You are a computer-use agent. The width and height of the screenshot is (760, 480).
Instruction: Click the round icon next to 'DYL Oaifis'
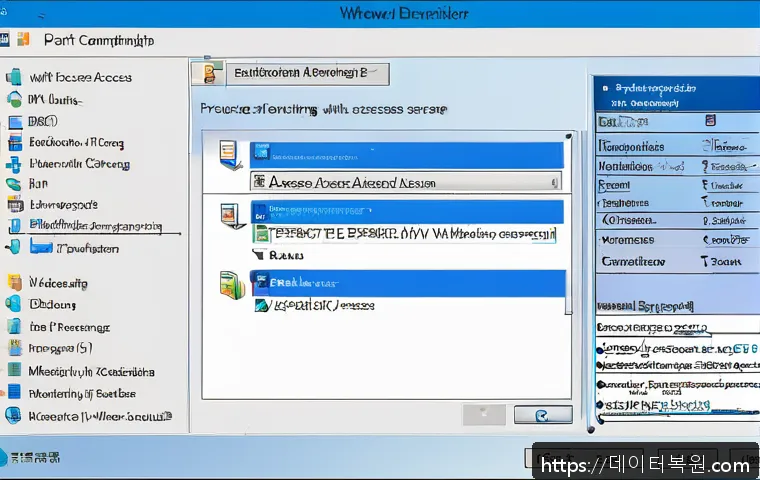tap(15, 99)
